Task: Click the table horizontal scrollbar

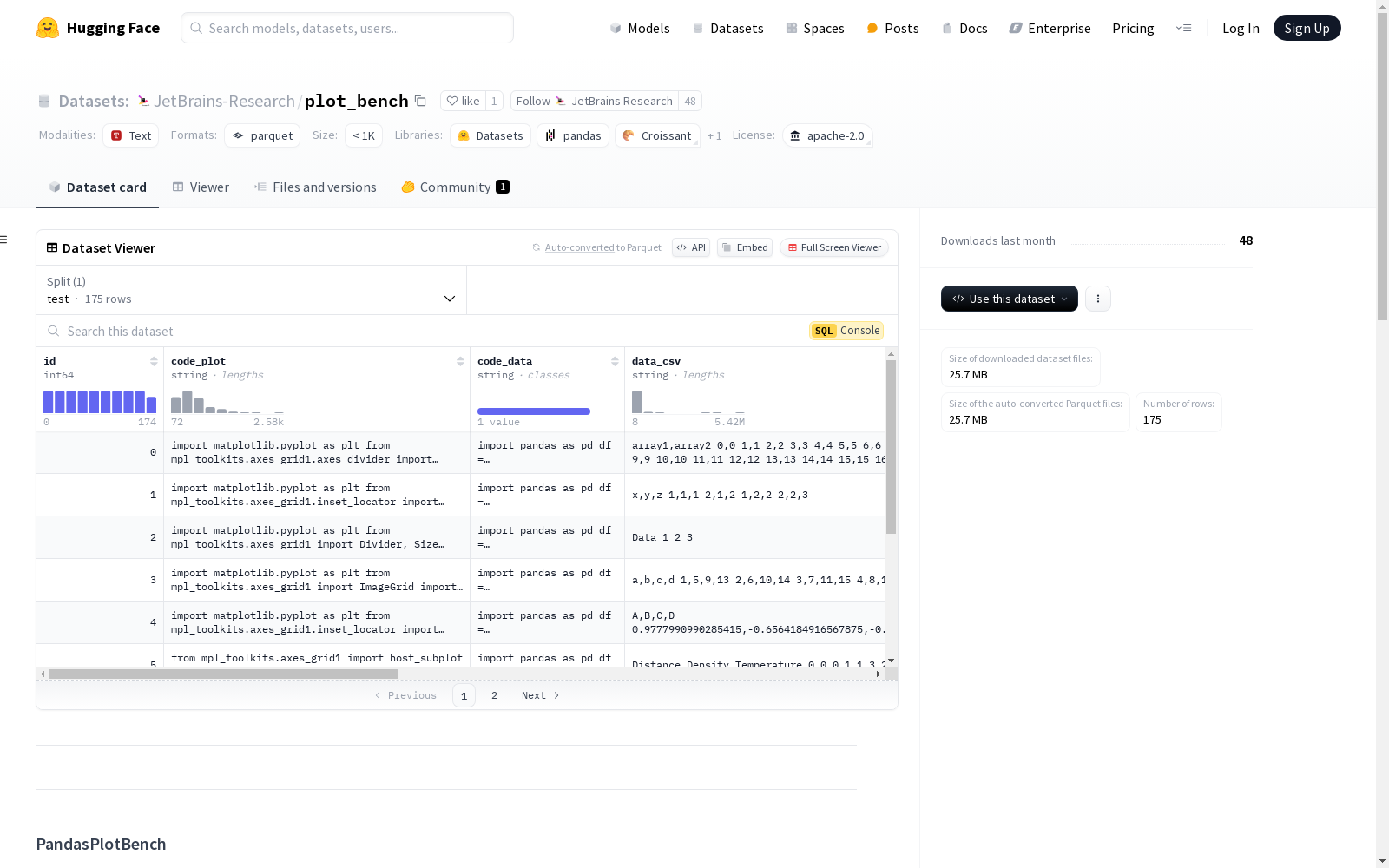Action: point(223,674)
